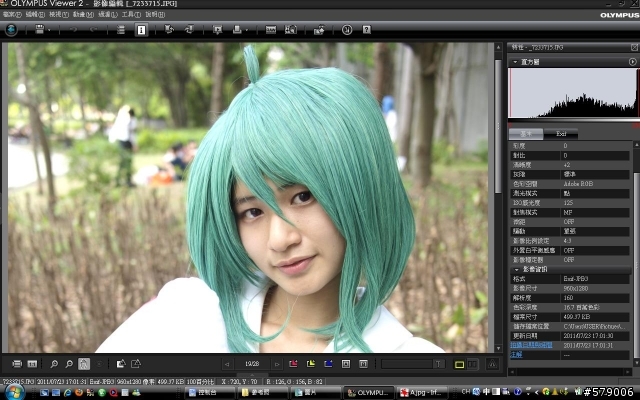Click the Windows Start button

pyautogui.click(x=13, y=393)
